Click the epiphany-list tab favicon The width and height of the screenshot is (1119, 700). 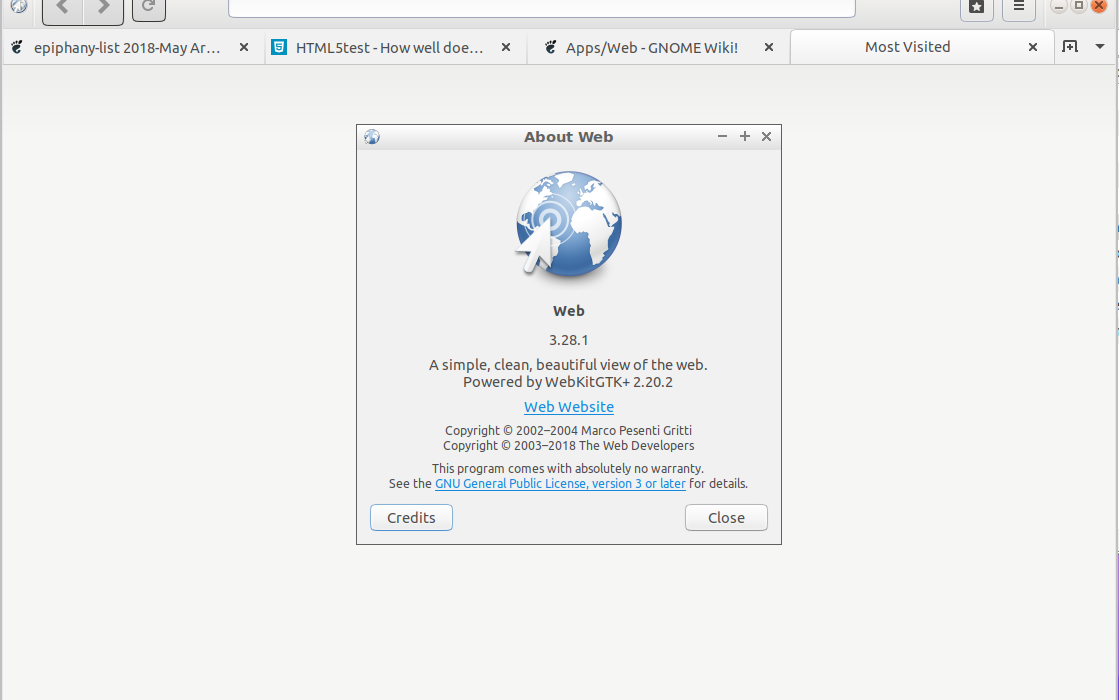[17, 47]
